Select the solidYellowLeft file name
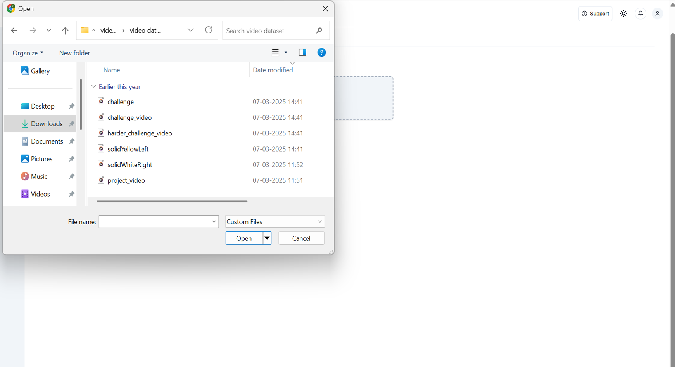The height and width of the screenshot is (367, 675). (128, 149)
